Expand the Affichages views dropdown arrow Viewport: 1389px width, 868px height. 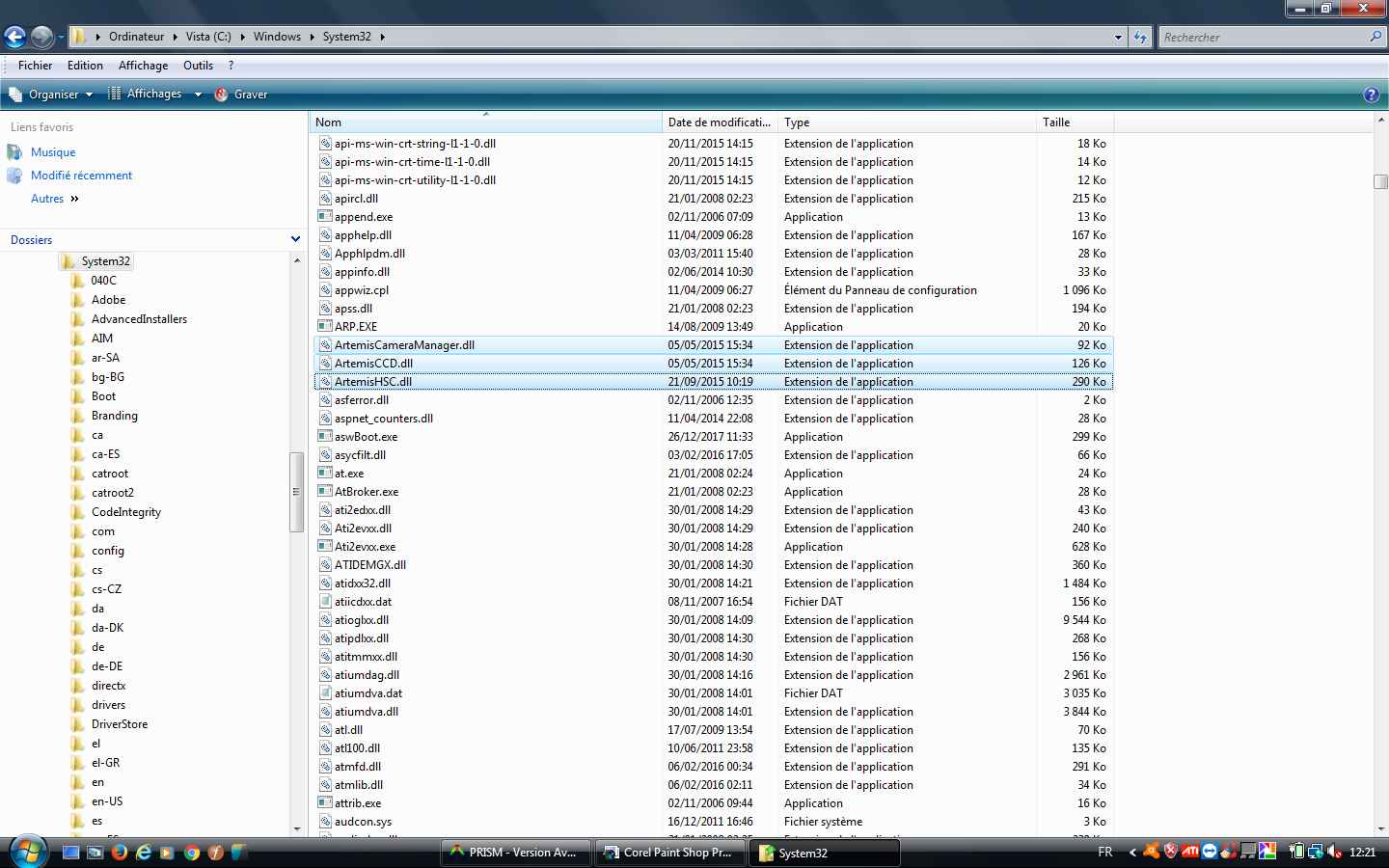coord(198,95)
